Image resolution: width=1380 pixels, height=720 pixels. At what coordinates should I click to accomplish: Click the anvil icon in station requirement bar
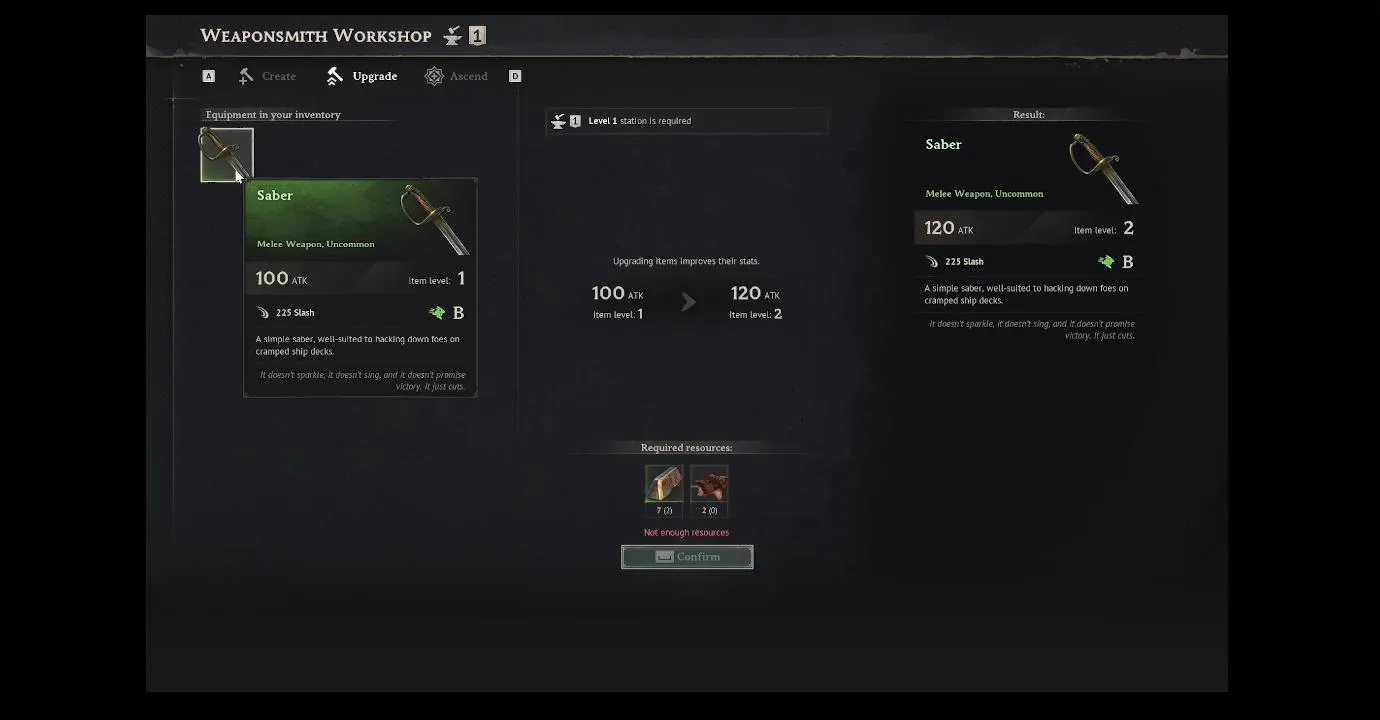coord(558,121)
